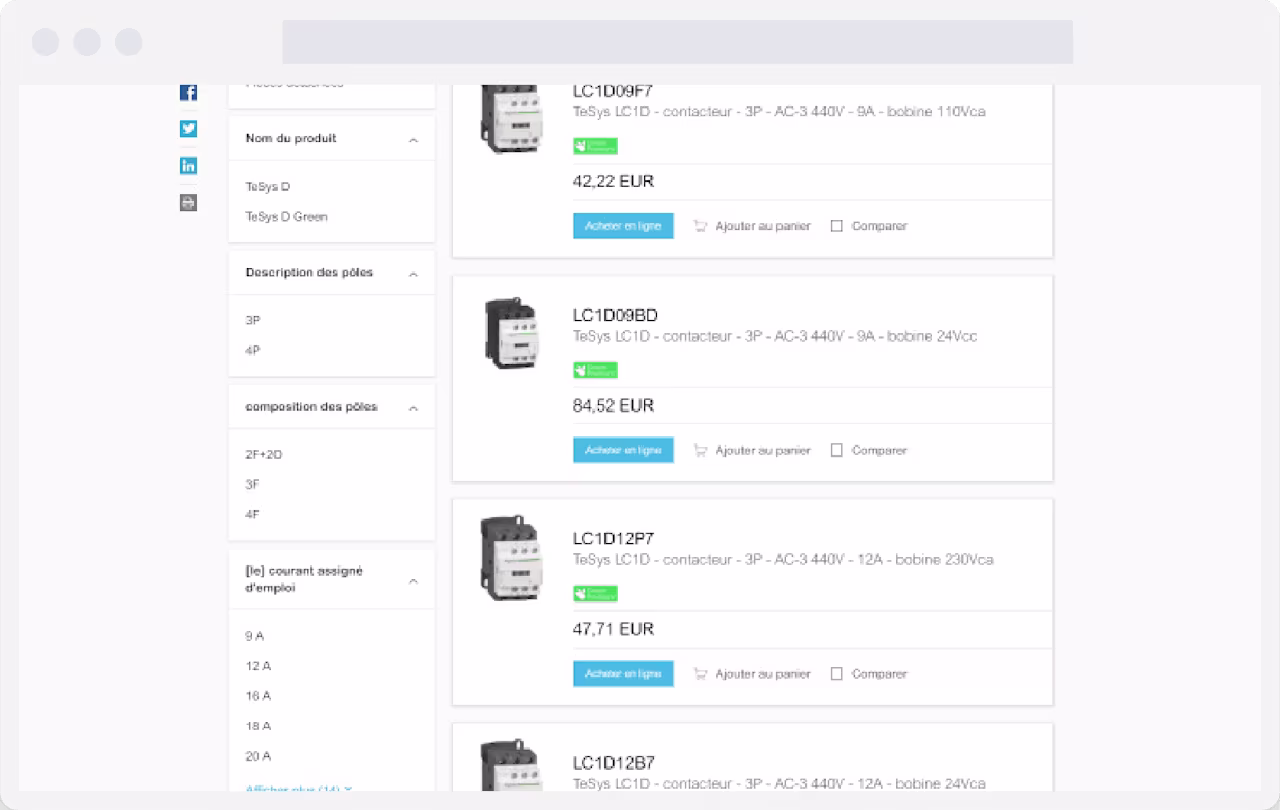Click the cart icon for LC1D12P7
Screen dimensions: 1280x810
701,674
